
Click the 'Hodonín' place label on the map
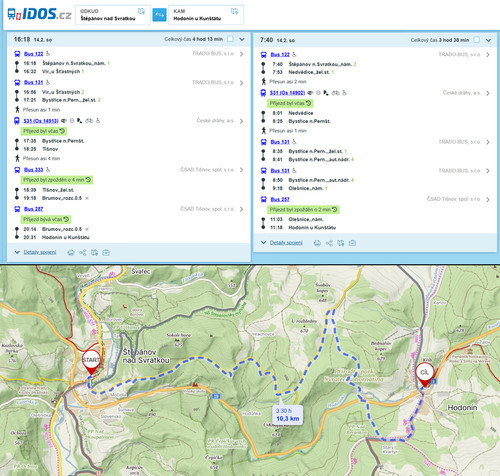click(x=462, y=408)
